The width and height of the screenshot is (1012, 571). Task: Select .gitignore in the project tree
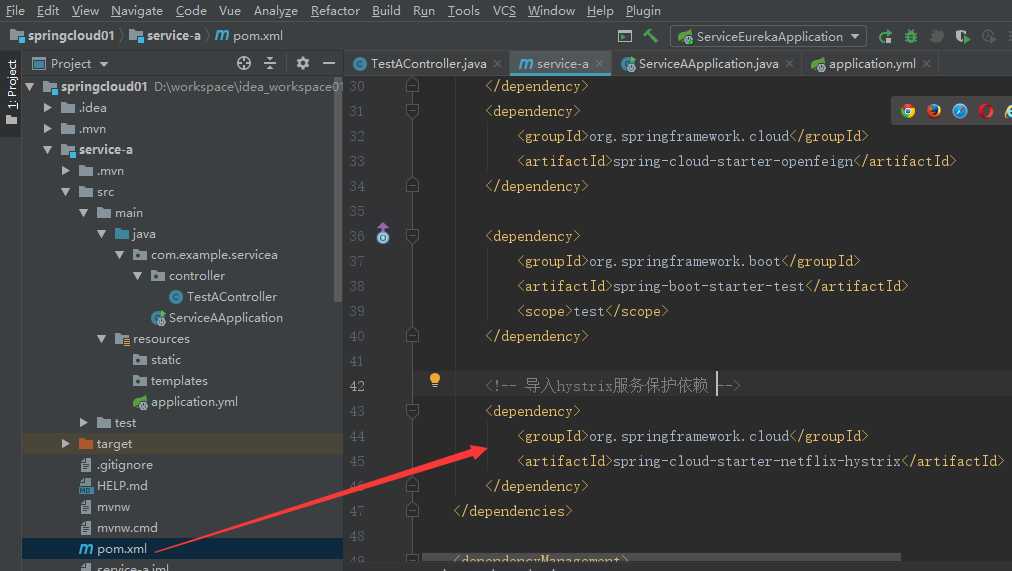pos(125,465)
